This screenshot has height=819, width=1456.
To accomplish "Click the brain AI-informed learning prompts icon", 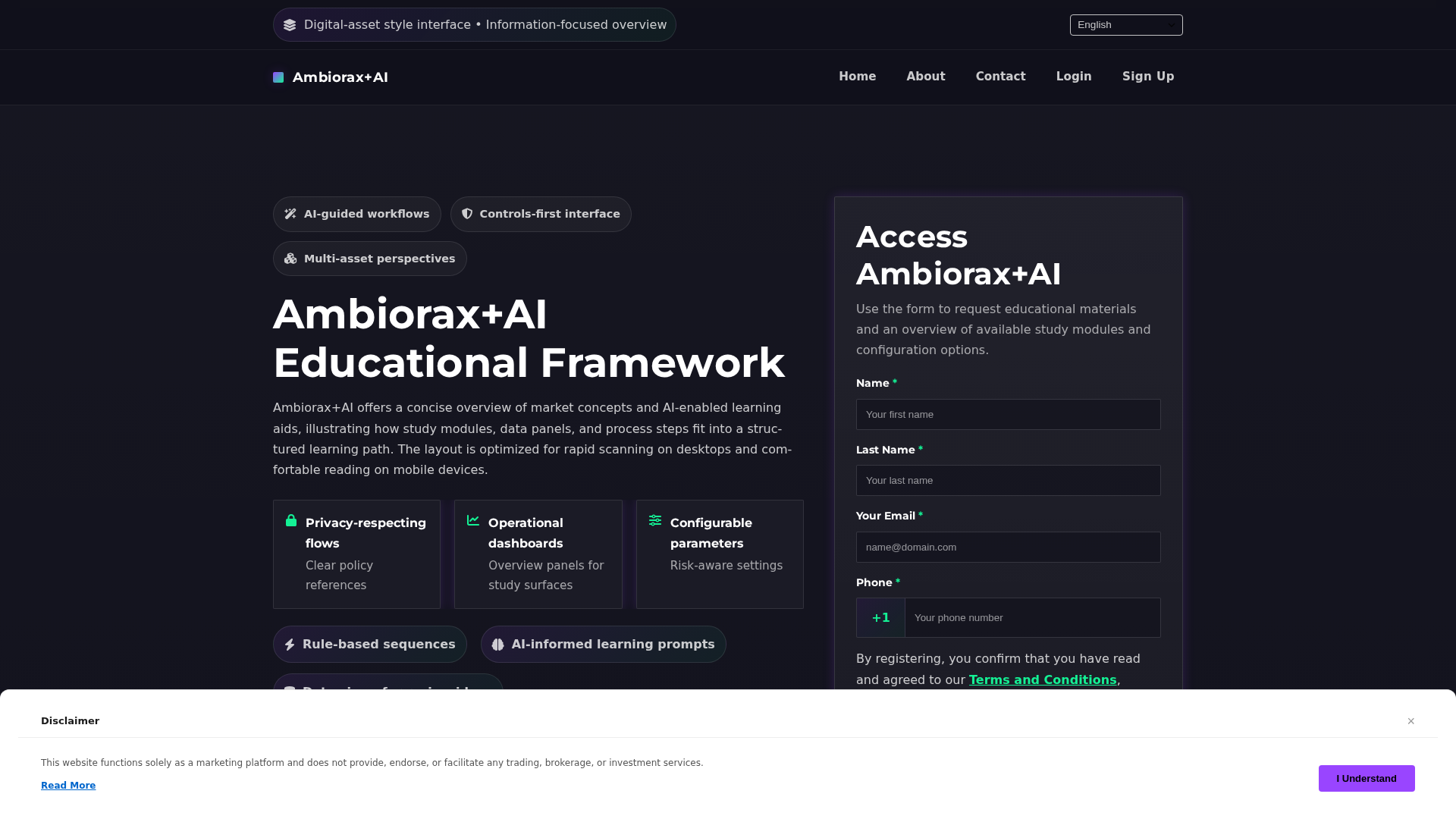I will coord(498,645).
